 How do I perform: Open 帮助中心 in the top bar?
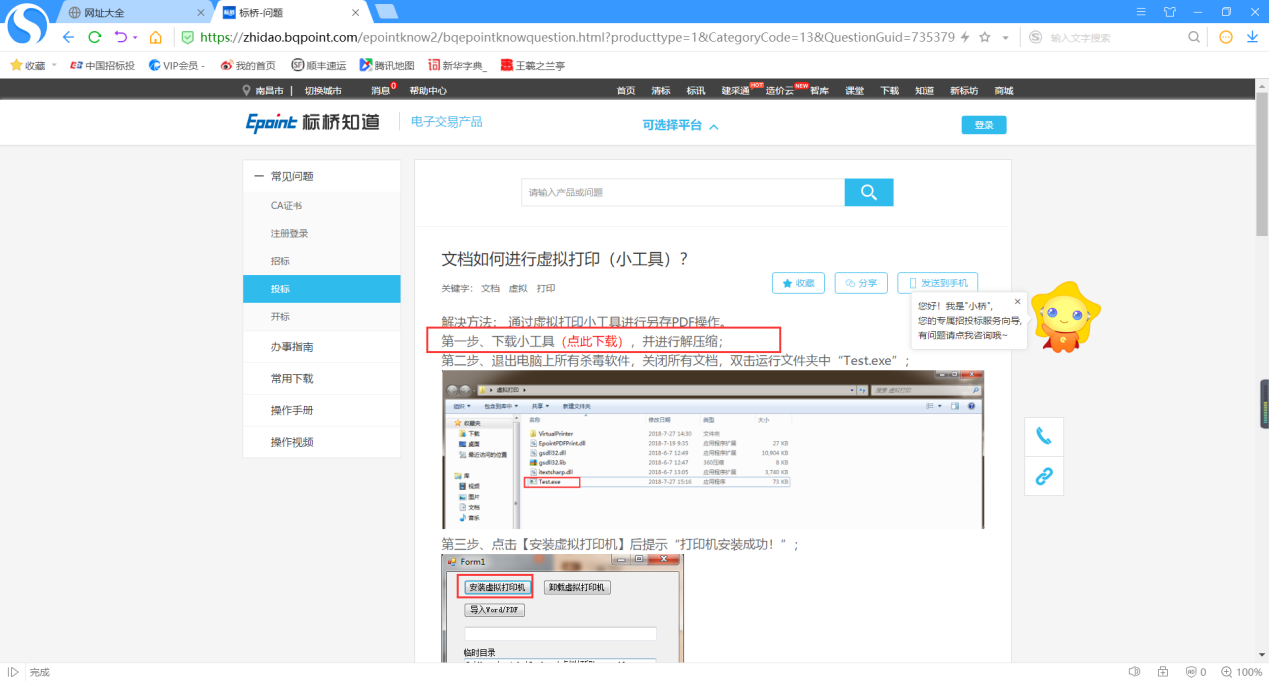428,91
